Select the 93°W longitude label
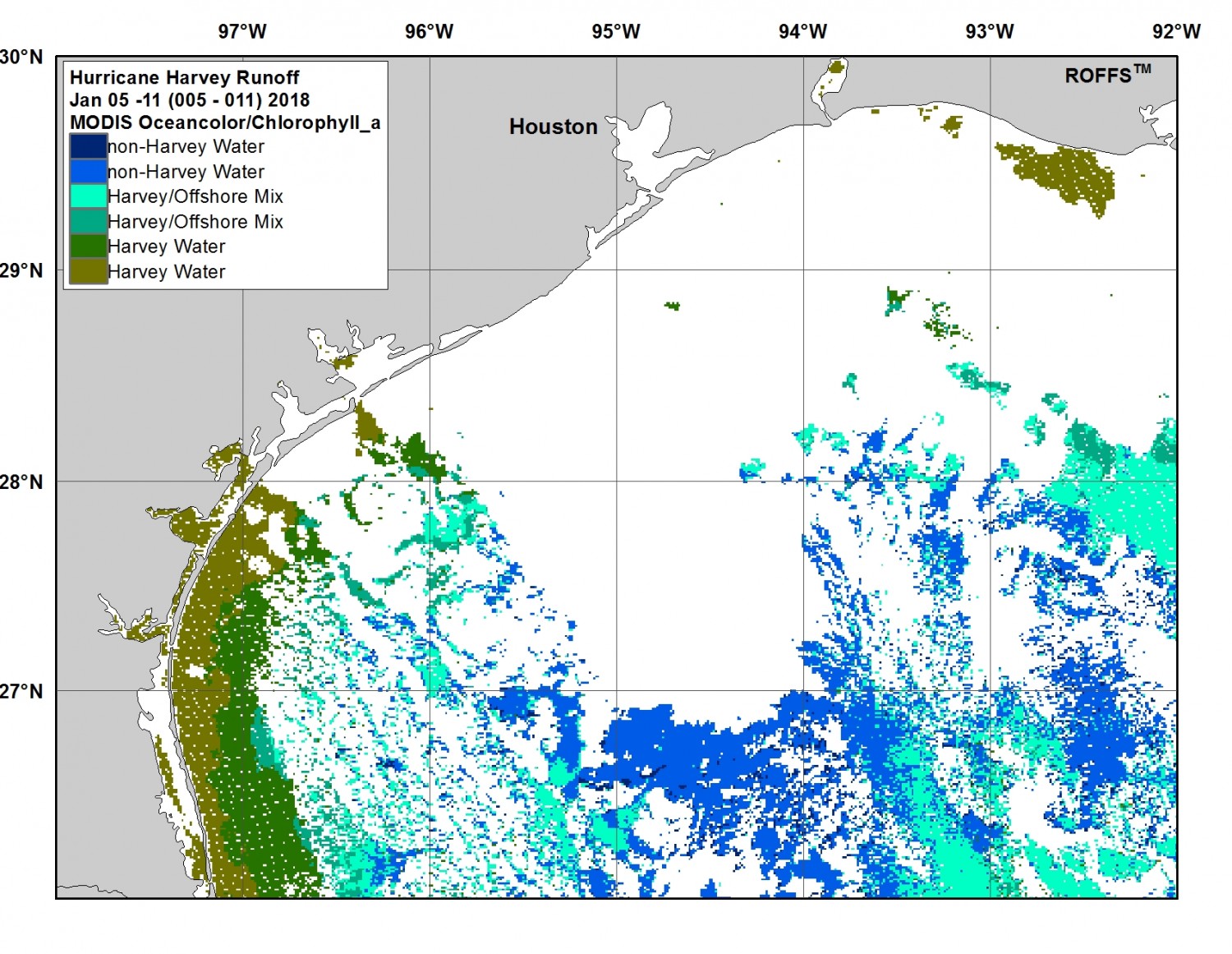Viewport: 1232px width, 954px height. pos(989,32)
